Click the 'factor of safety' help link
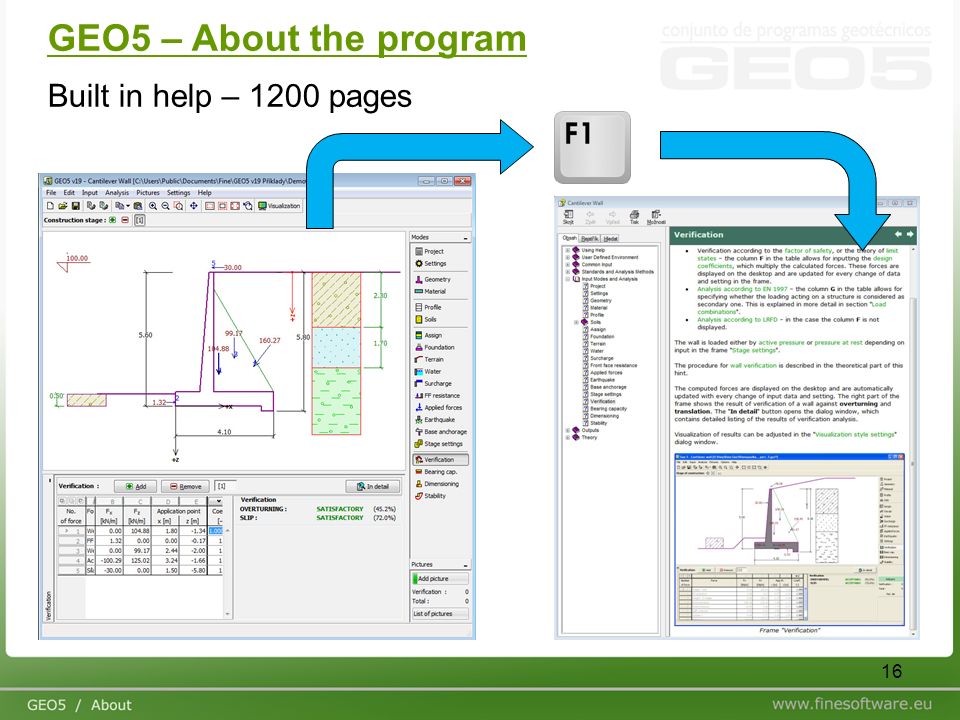 (x=808, y=251)
